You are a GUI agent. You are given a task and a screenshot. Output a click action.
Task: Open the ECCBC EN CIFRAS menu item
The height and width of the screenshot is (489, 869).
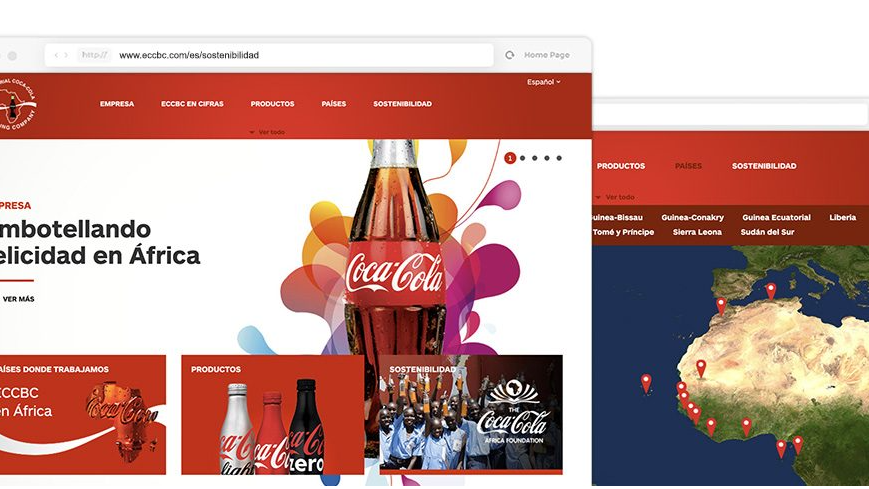192,104
